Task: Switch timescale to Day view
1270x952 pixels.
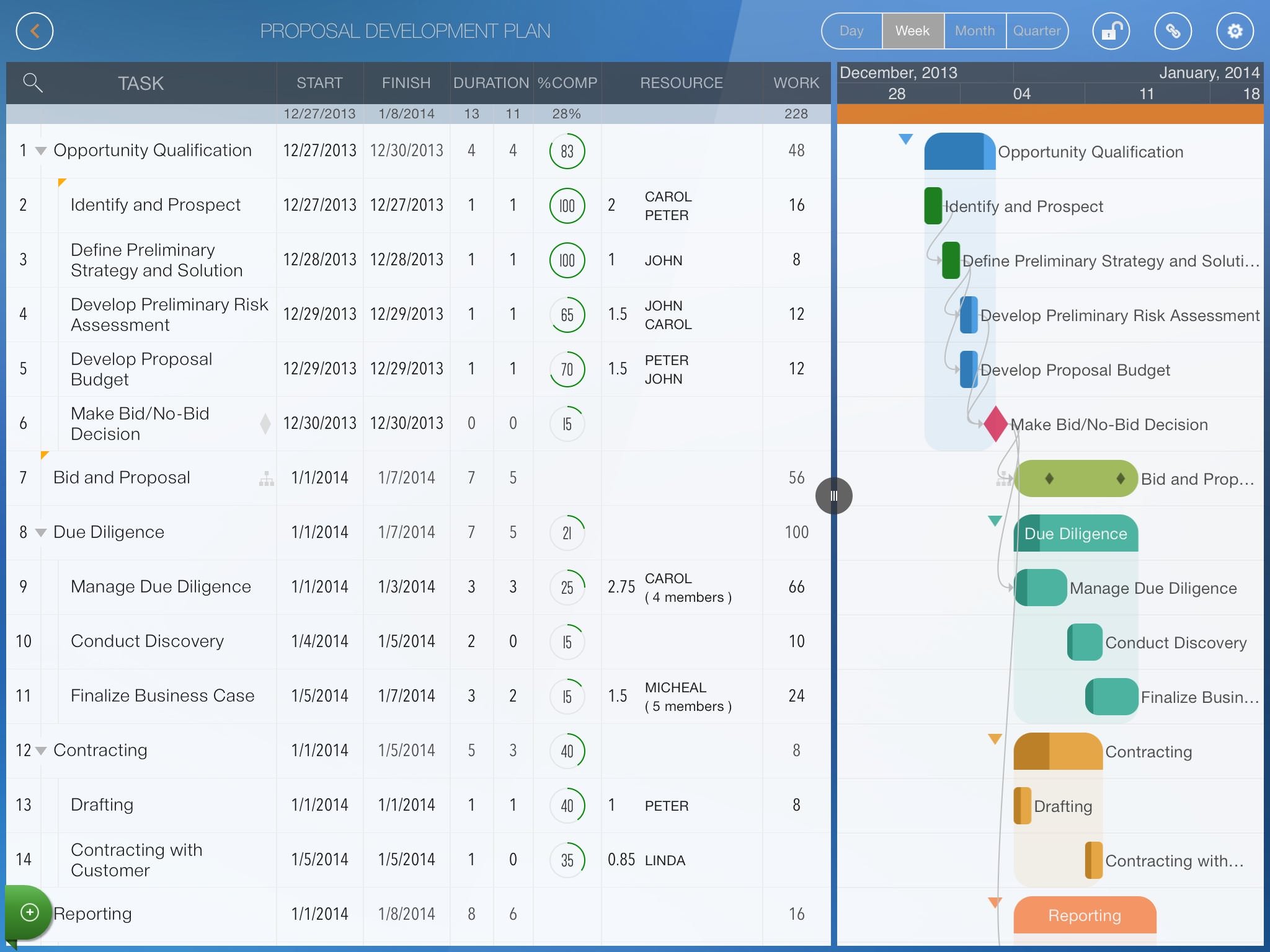Action: (x=851, y=31)
